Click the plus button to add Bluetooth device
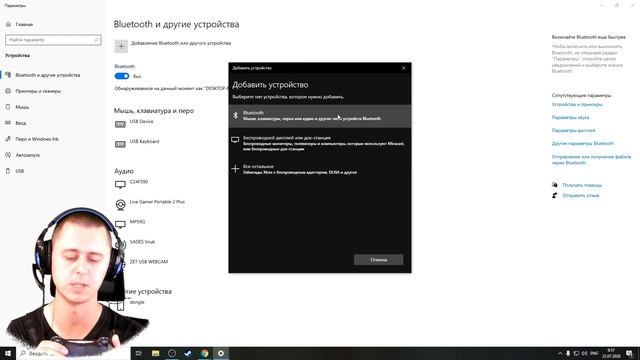This screenshot has height=360, width=640. (x=121, y=47)
